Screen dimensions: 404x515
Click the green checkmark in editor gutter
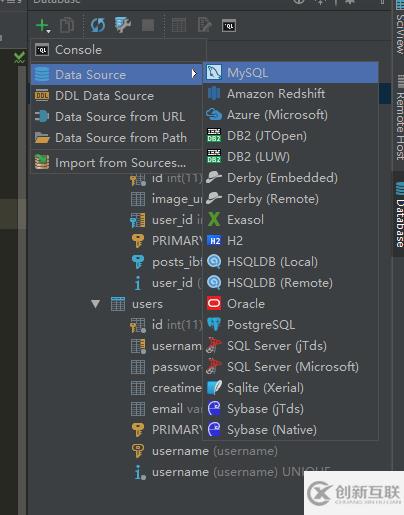(19, 57)
